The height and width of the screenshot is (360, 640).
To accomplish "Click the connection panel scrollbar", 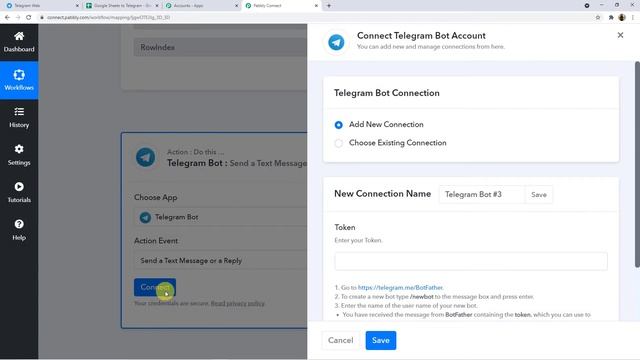I will (x=637, y=165).
